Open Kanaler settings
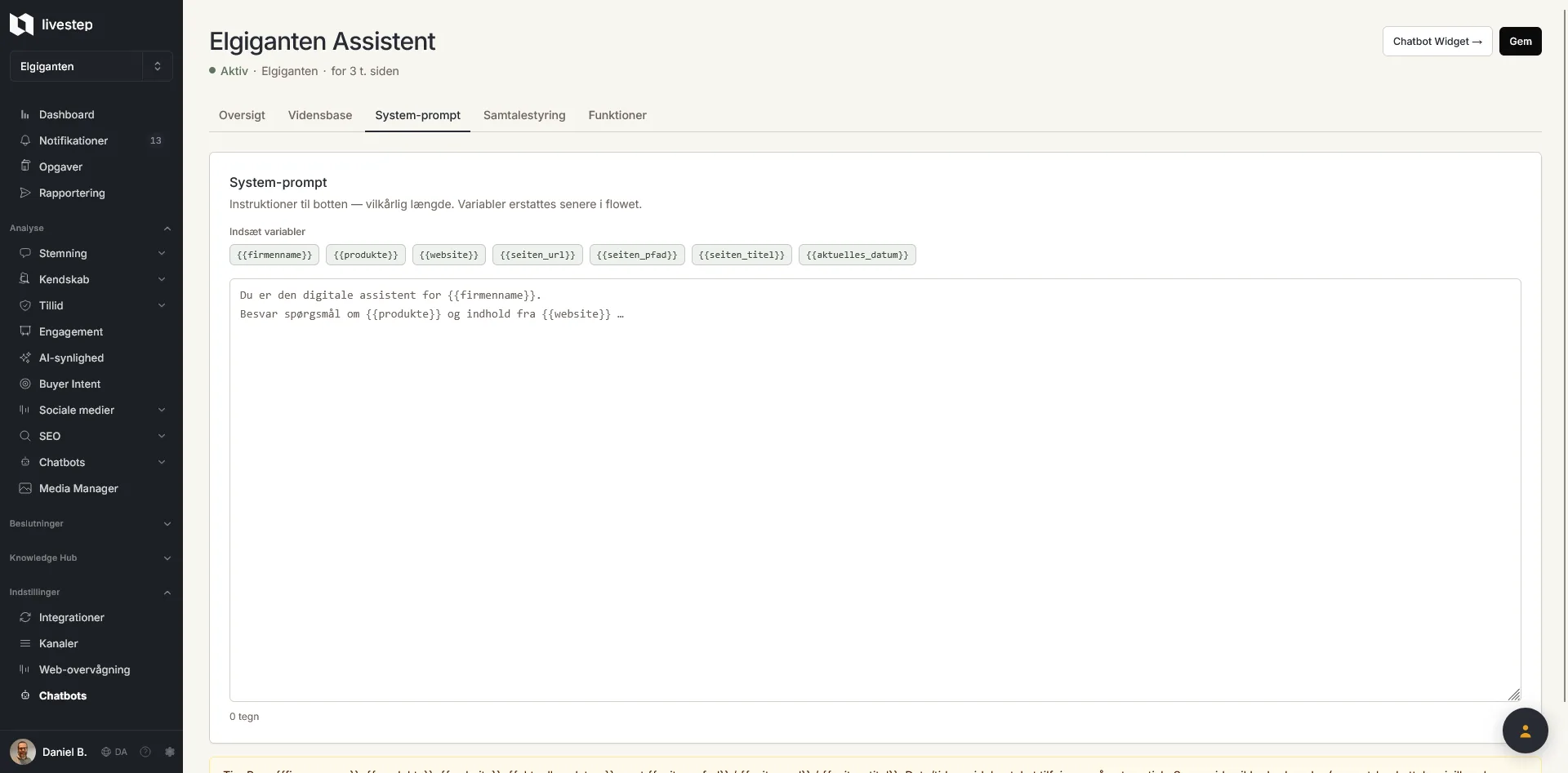Screen dimensions: 1568x773 tap(91, 643)
